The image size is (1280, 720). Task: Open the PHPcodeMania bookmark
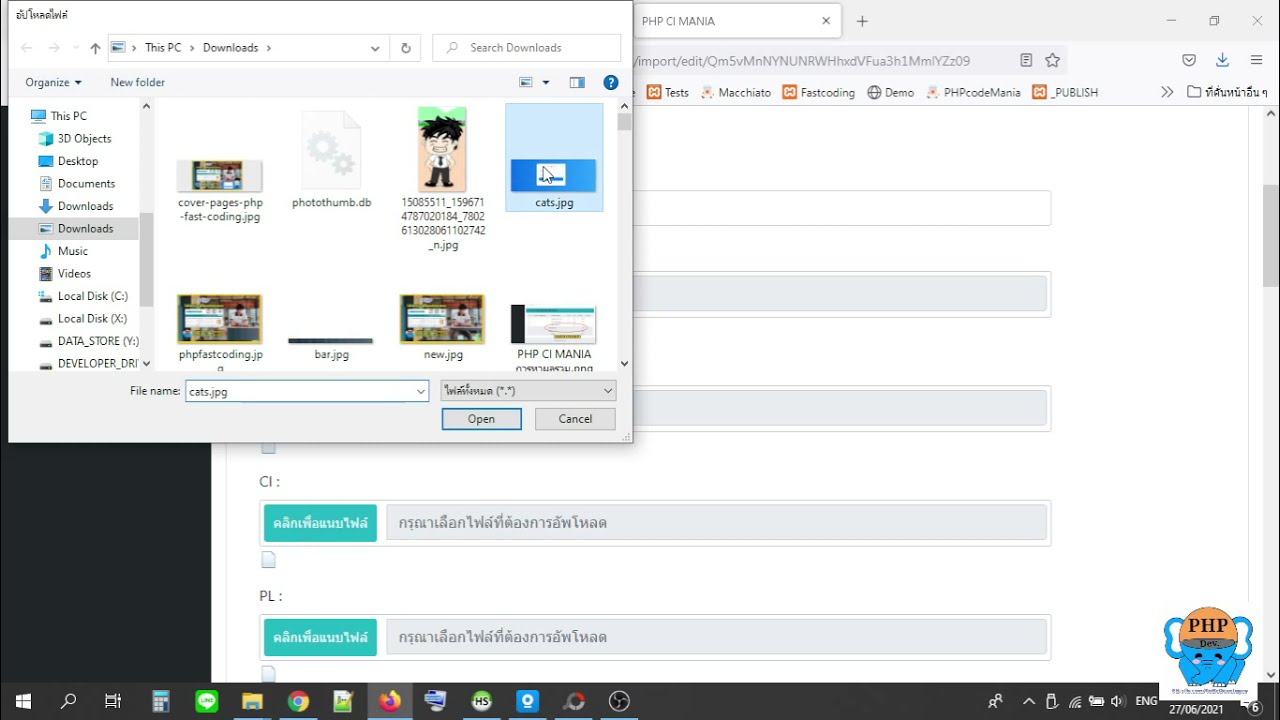(973, 92)
